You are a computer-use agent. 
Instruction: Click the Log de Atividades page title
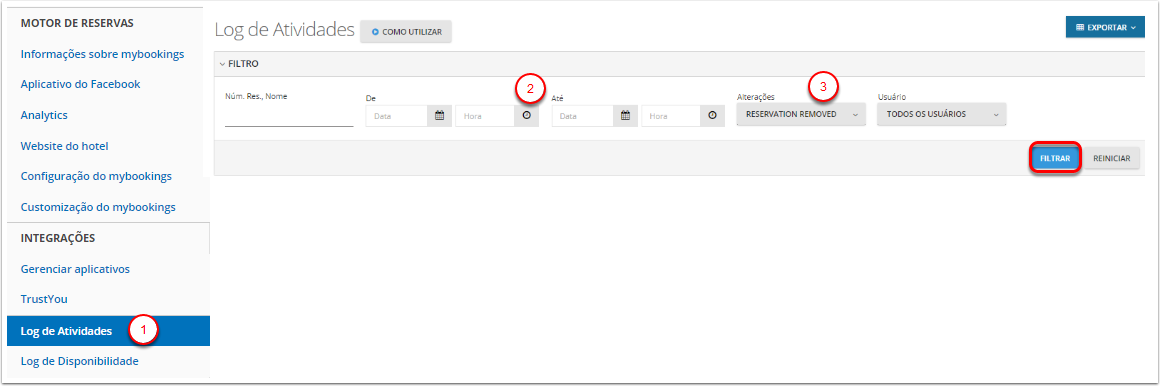coord(284,30)
